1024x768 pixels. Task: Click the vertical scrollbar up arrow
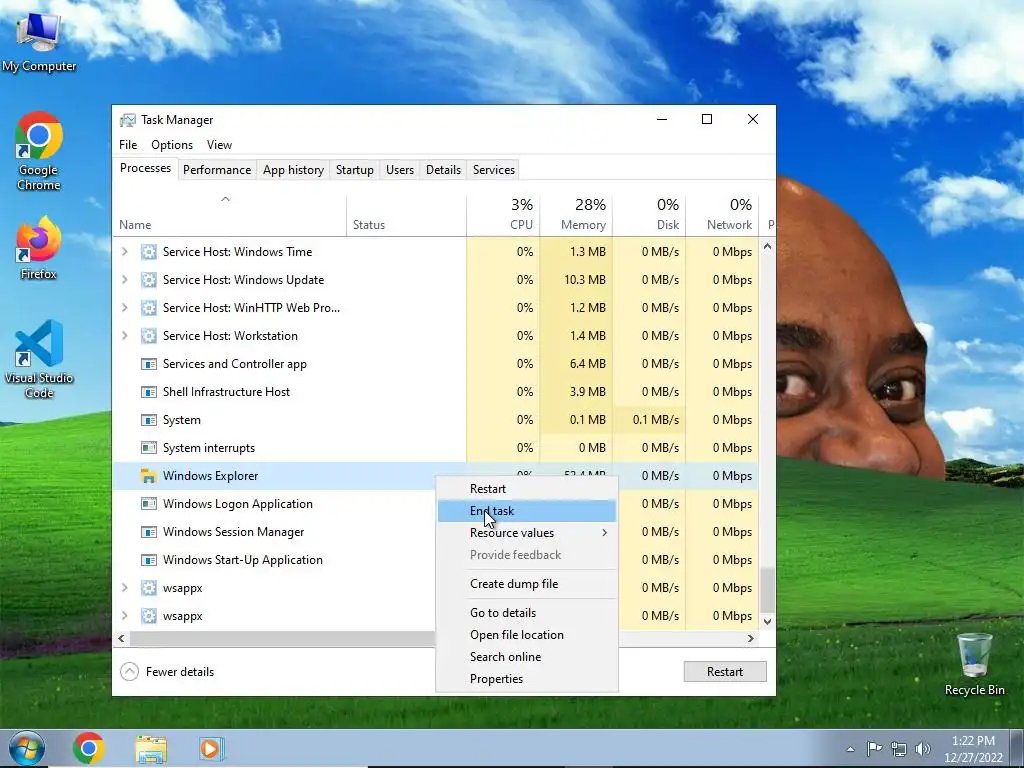pyautogui.click(x=767, y=247)
